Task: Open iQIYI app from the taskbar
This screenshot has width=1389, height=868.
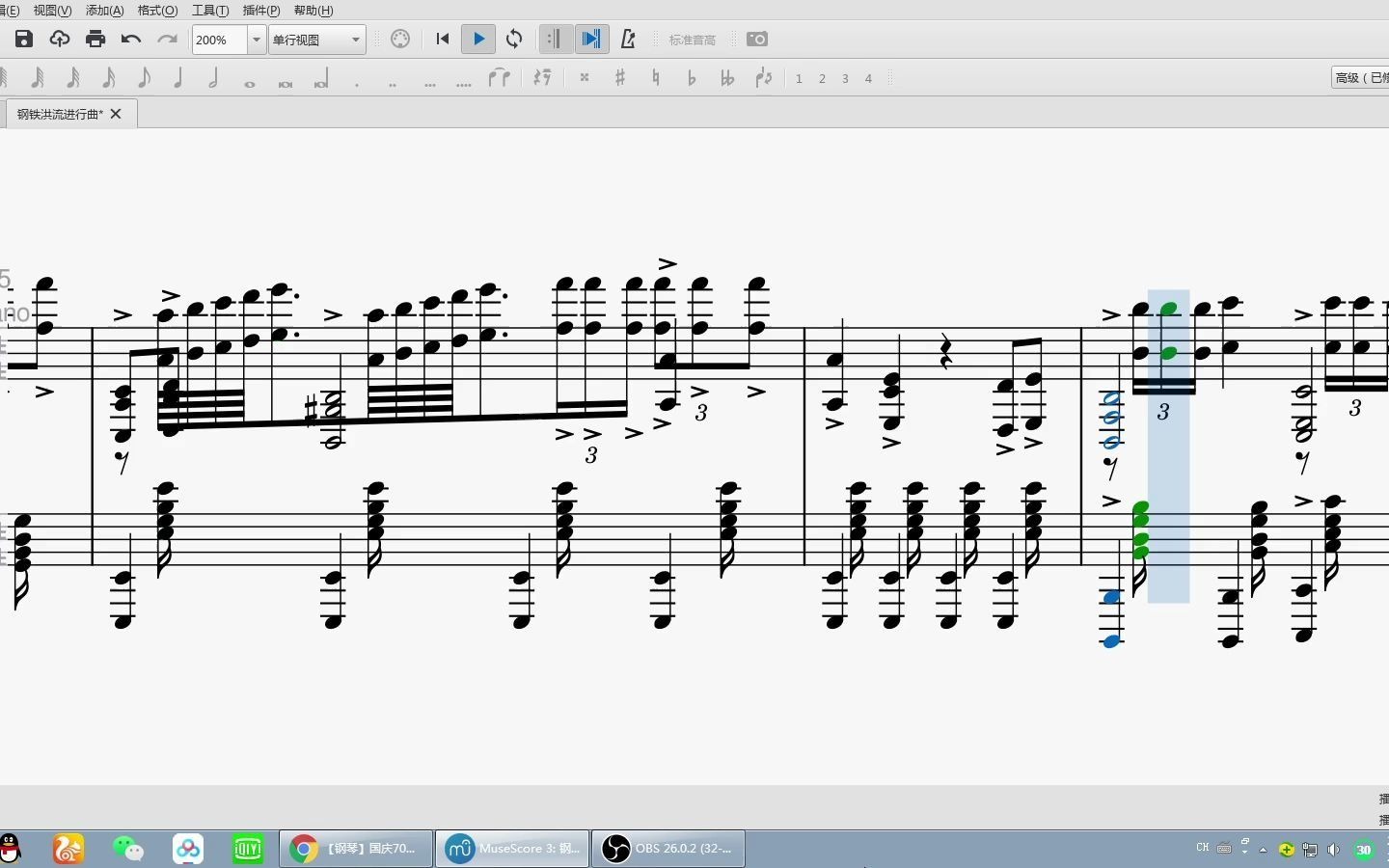Action: [248, 849]
